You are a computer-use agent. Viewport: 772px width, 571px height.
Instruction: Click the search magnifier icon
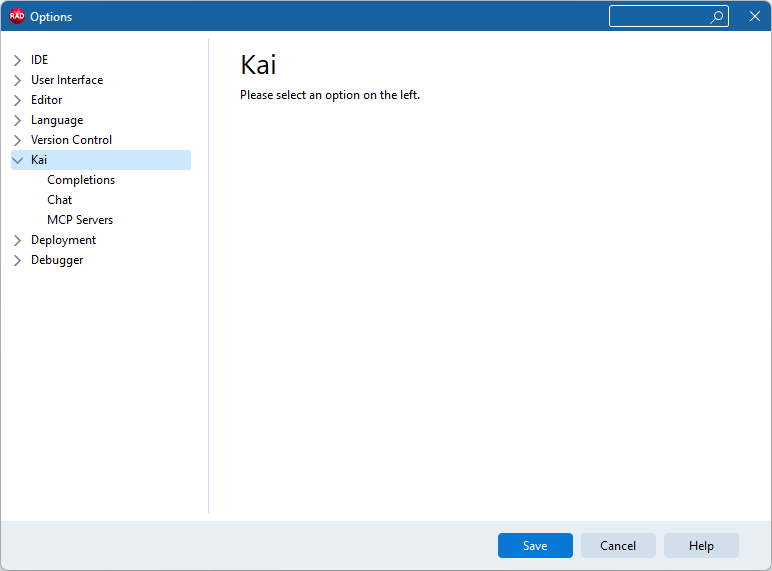[717, 16]
